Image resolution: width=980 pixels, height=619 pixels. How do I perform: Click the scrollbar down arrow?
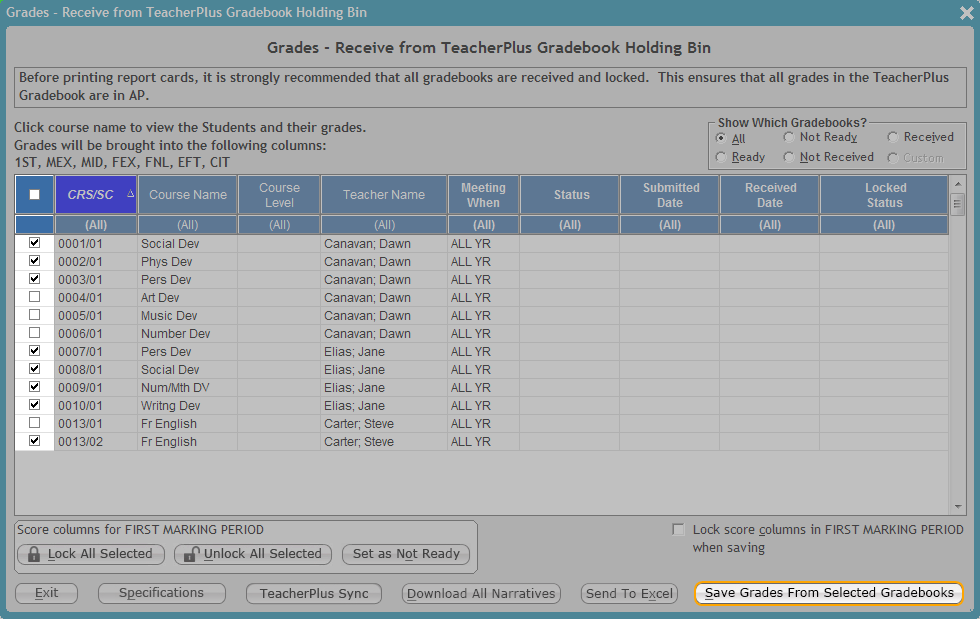coord(958,507)
